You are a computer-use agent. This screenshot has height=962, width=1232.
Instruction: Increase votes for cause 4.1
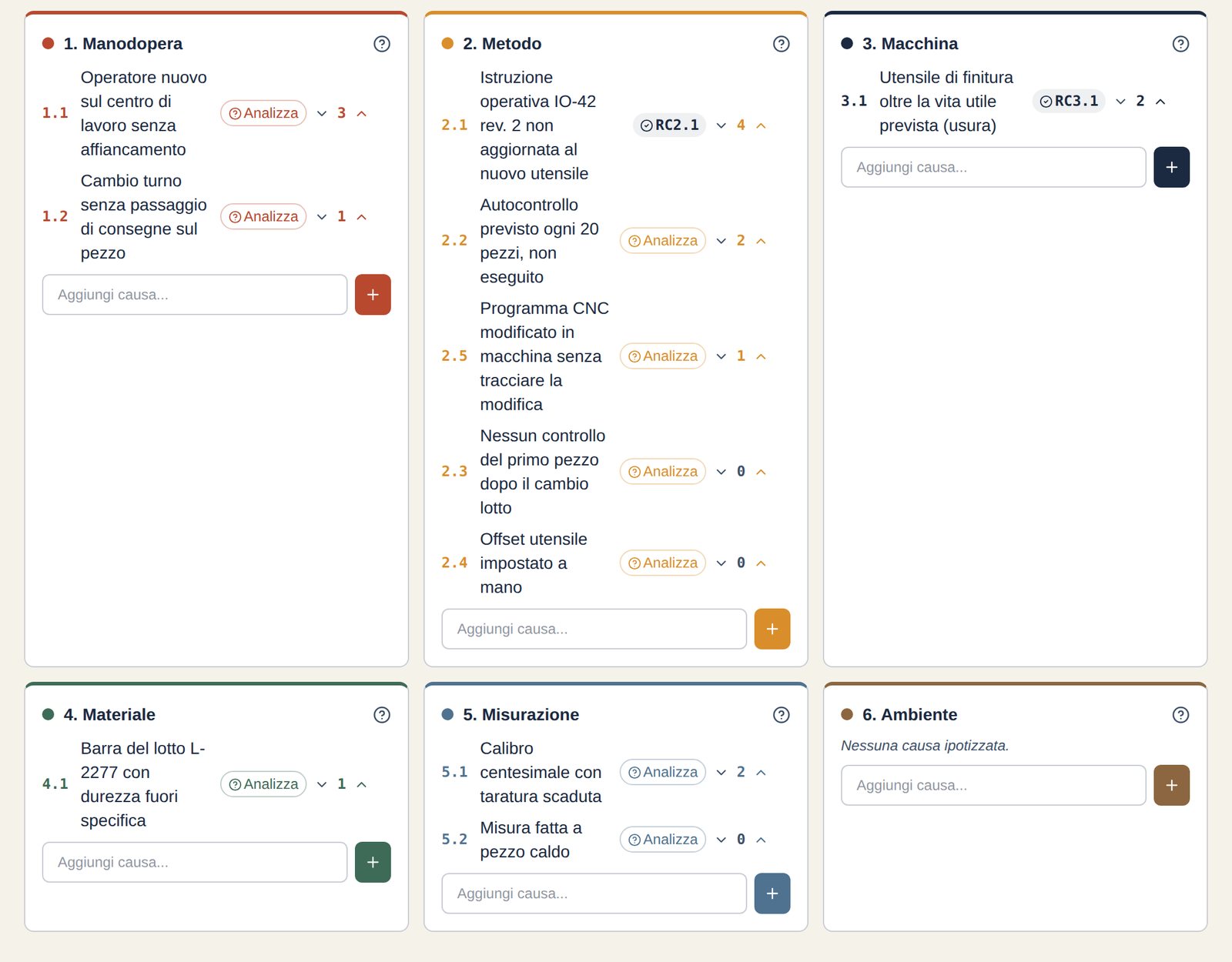(x=362, y=784)
